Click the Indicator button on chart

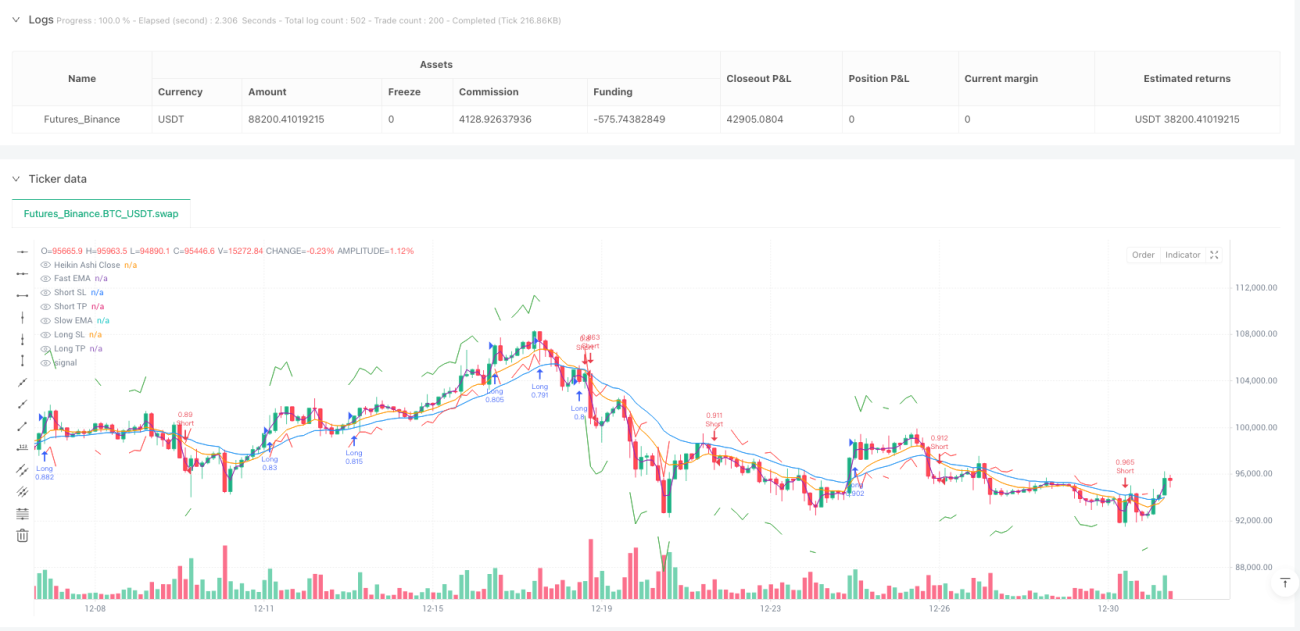pyautogui.click(x=1182, y=255)
